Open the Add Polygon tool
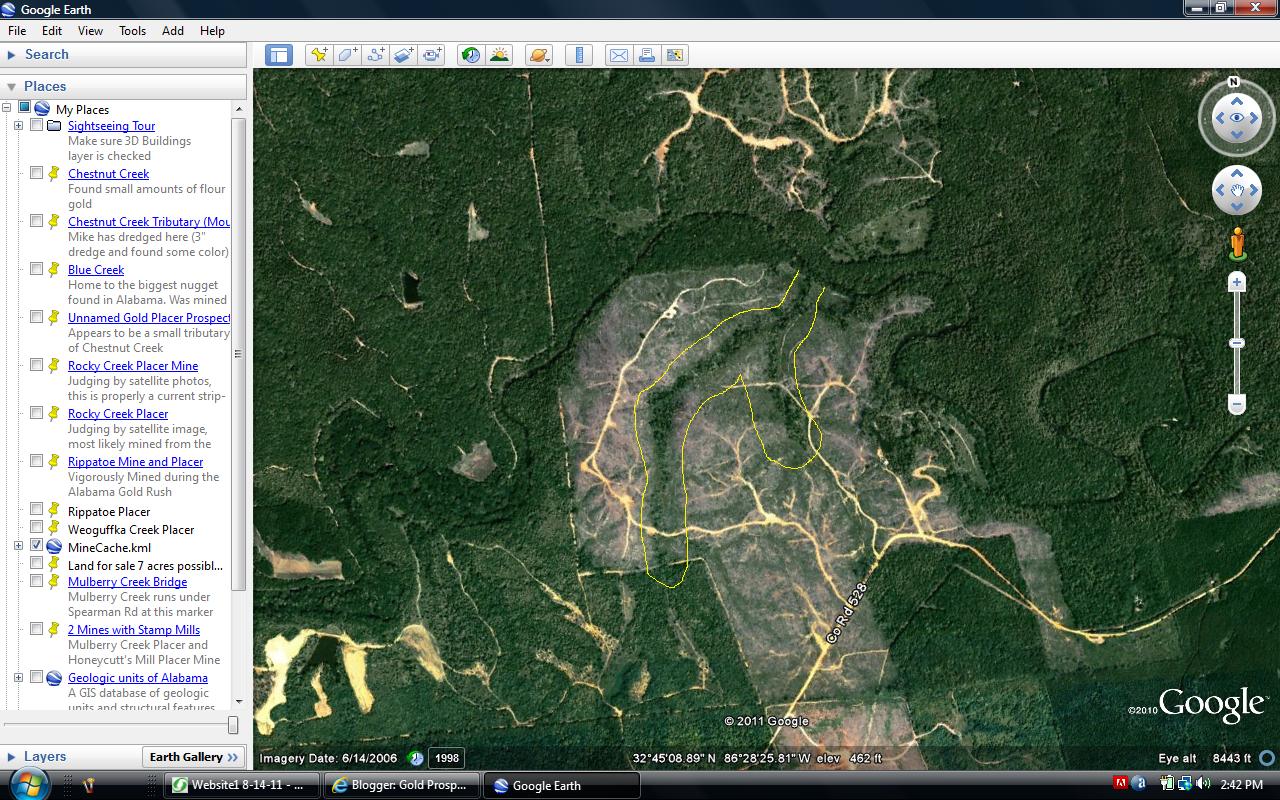The height and width of the screenshot is (800, 1280). (x=347, y=55)
